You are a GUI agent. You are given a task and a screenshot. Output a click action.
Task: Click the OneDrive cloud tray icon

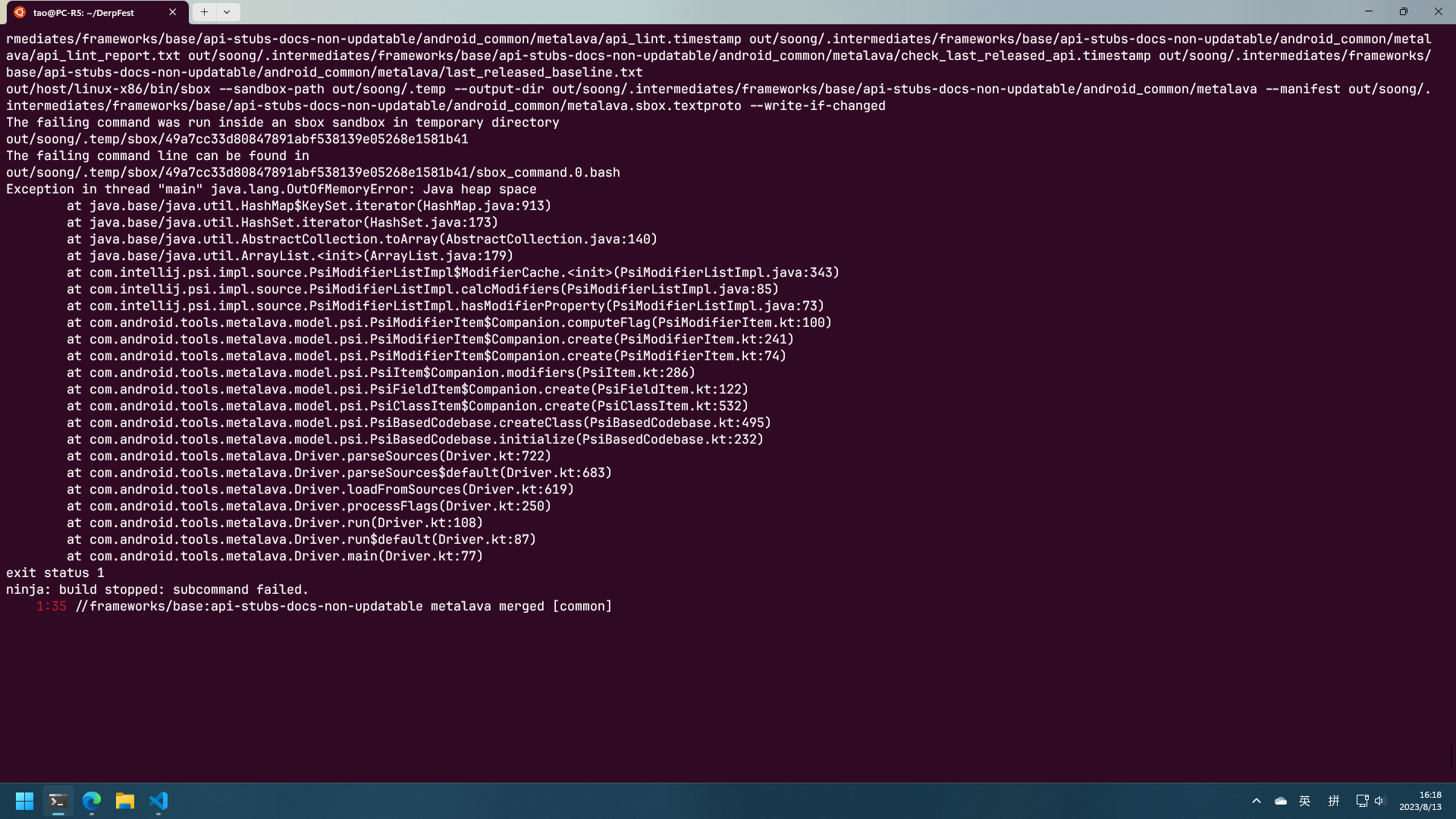point(1281,801)
